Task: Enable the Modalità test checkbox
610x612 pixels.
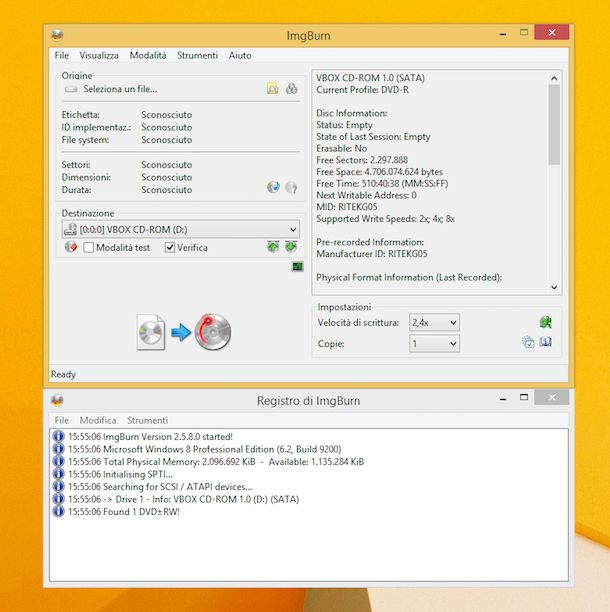Action: click(x=89, y=247)
